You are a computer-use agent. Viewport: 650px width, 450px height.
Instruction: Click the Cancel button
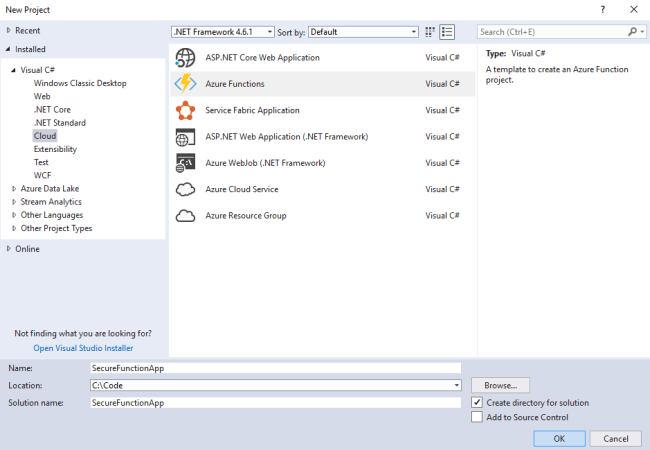[616, 438]
